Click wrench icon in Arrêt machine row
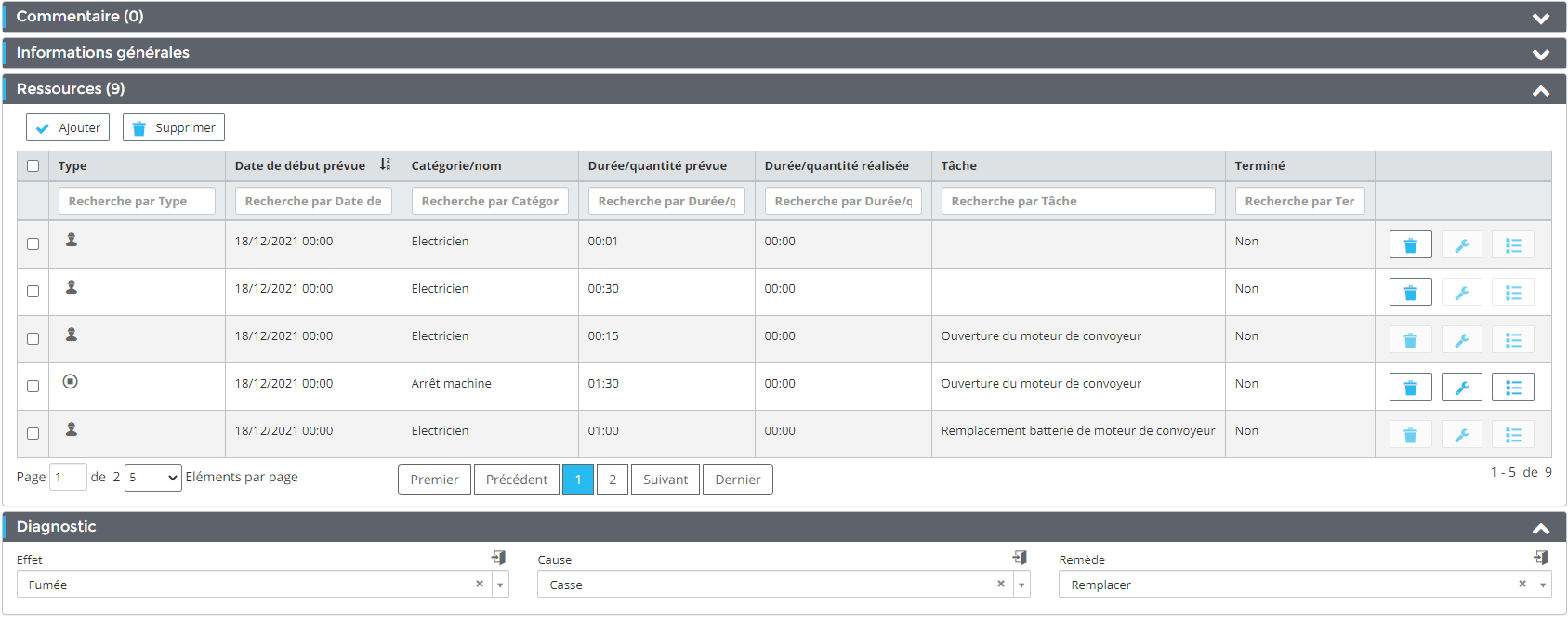 1461,388
